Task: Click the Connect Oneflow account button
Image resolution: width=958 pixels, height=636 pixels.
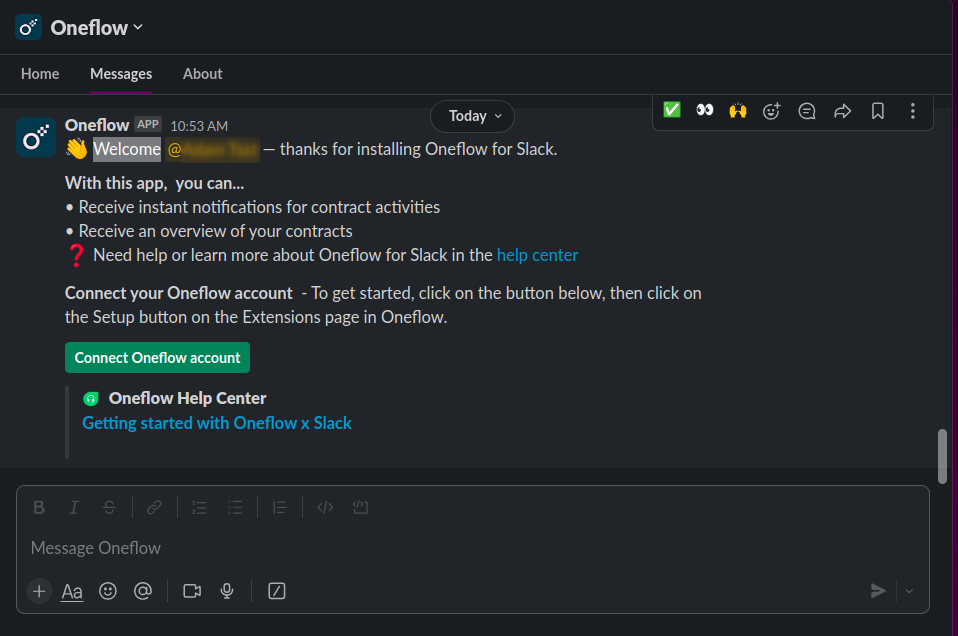Action: [157, 357]
